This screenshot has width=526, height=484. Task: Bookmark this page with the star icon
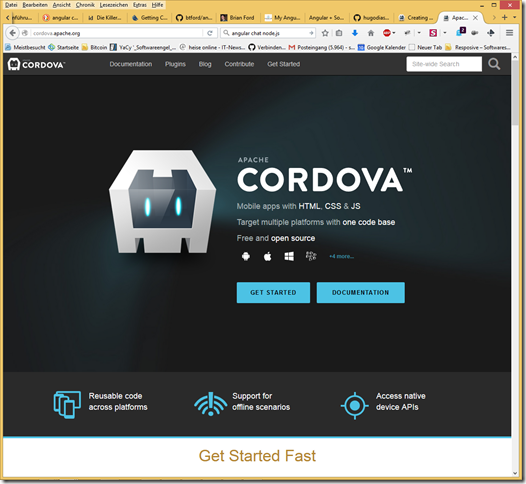pos(325,33)
